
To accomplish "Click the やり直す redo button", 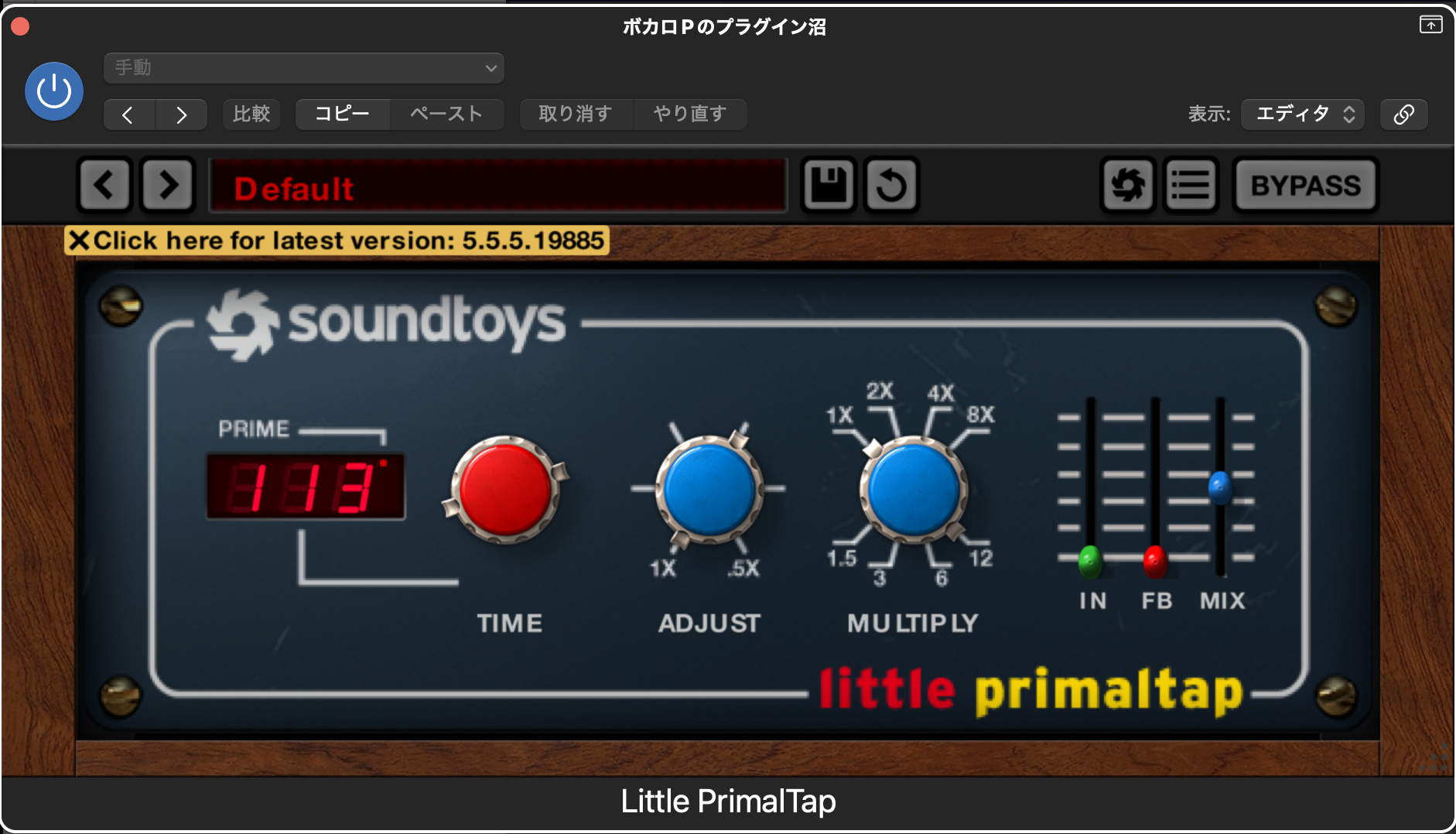I will coord(690,115).
